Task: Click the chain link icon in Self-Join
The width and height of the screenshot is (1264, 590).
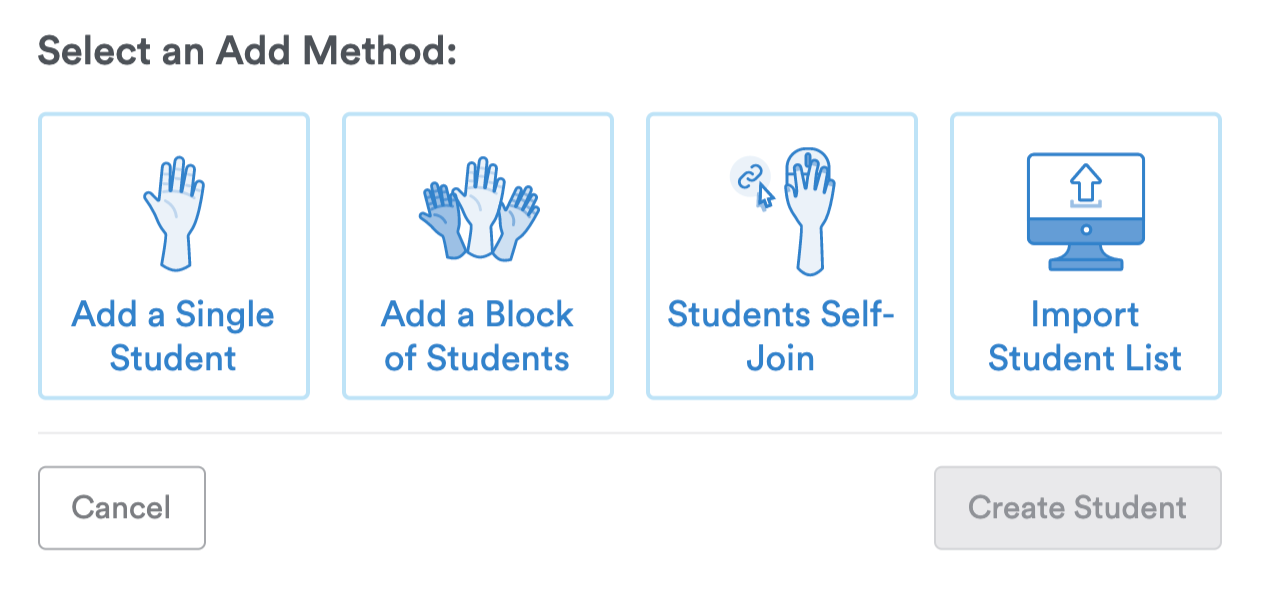Action: (747, 177)
